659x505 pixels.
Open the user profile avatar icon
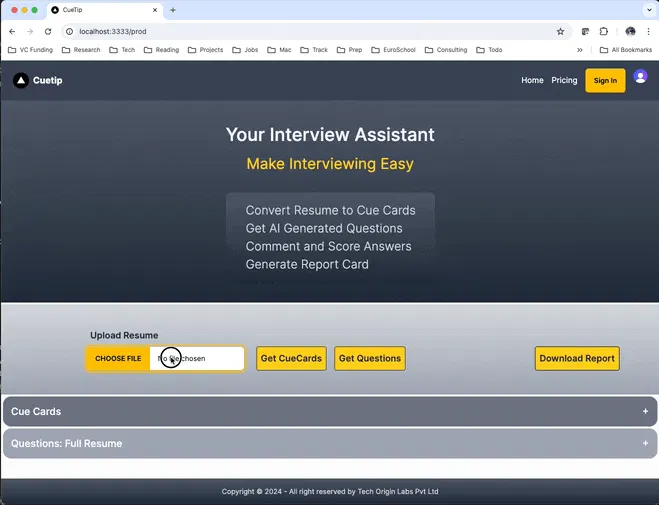point(640,76)
